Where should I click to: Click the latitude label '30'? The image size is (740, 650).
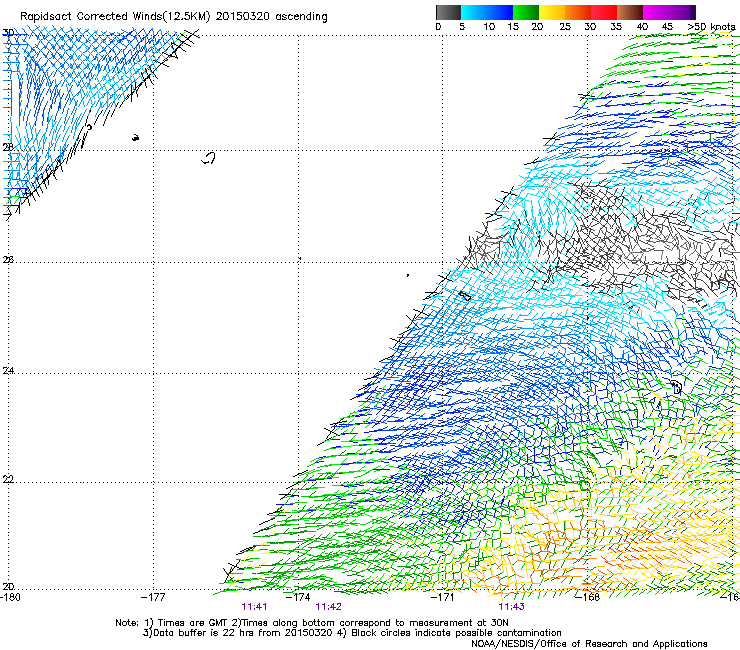pos(8,33)
